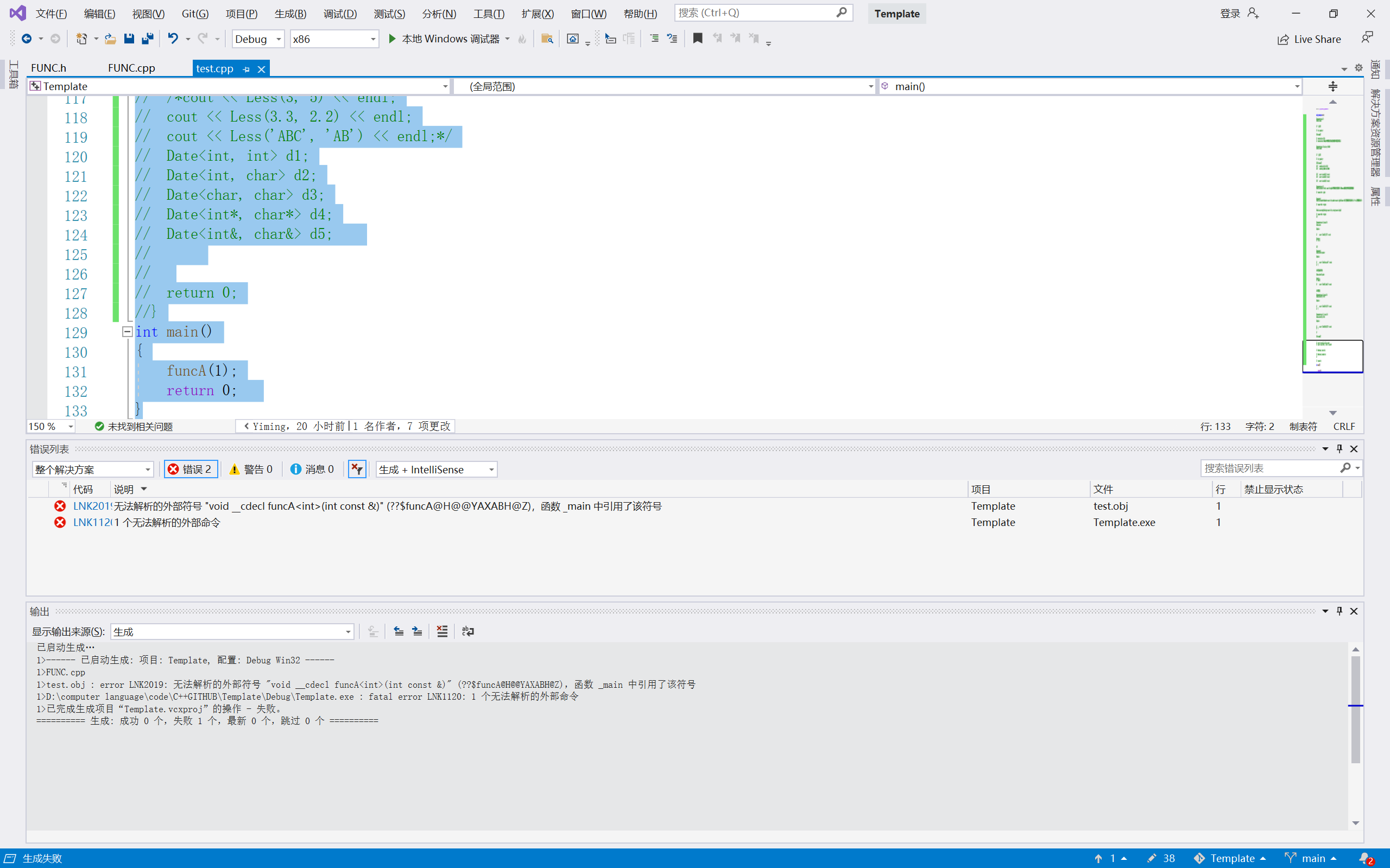Open the Live Share session
This screenshot has width=1390, height=868.
(x=1309, y=39)
